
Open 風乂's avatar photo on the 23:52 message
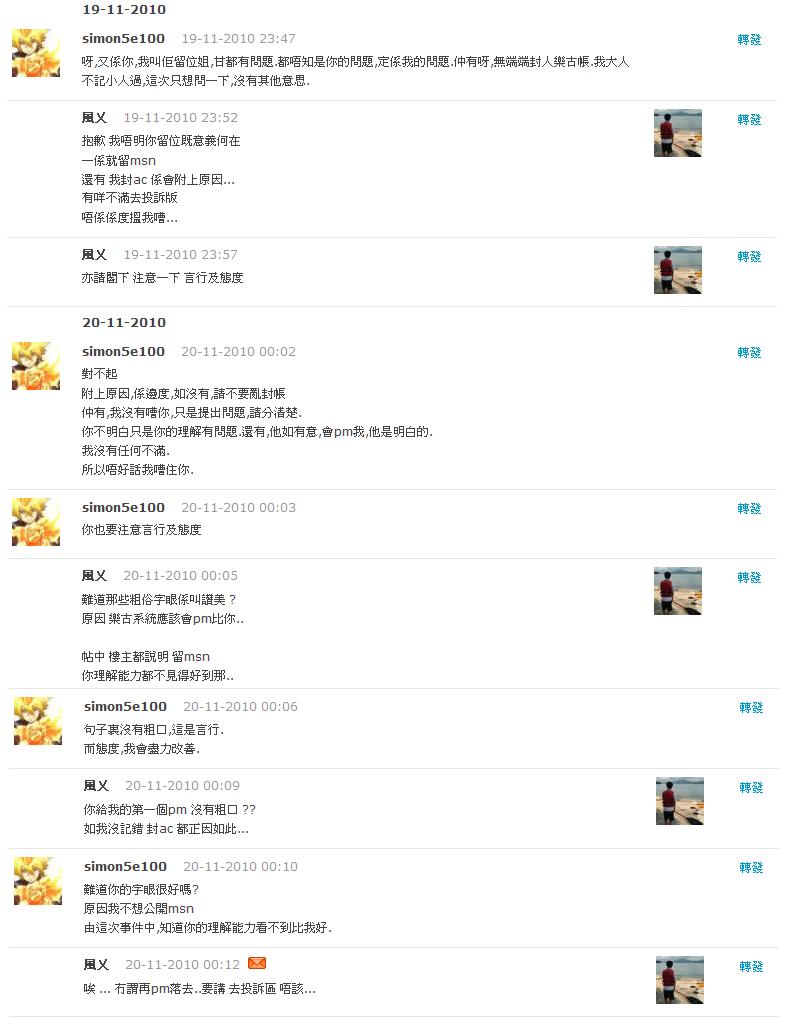click(677, 133)
